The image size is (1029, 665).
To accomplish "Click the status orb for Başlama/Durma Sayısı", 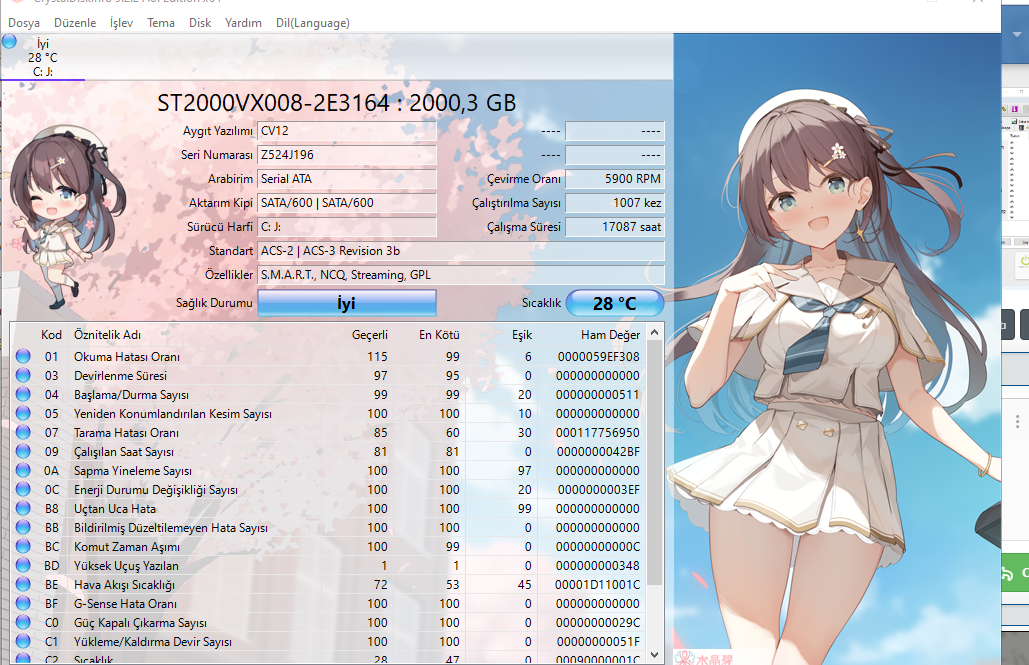I will tap(23, 395).
